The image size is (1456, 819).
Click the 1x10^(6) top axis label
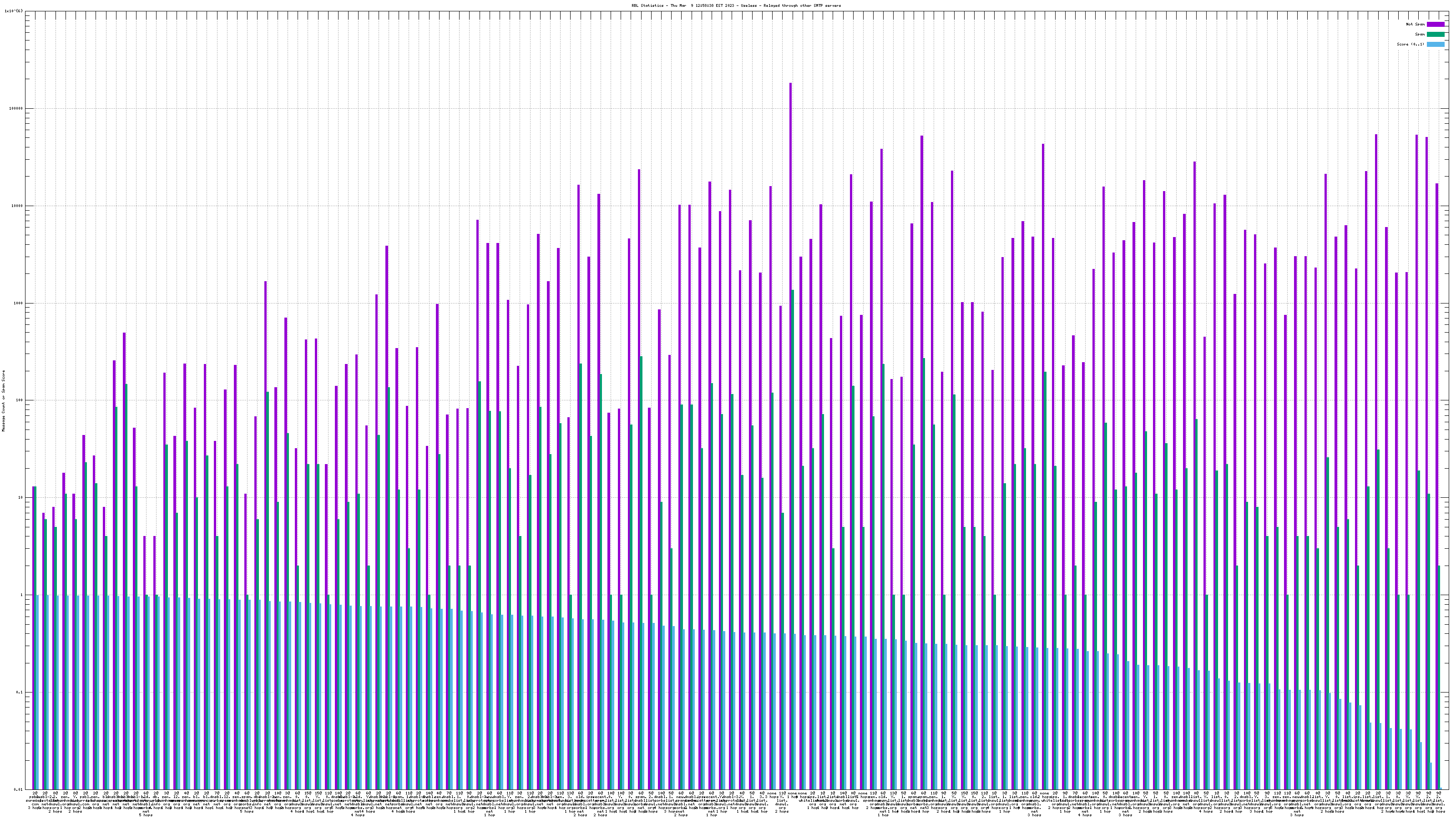point(14,11)
